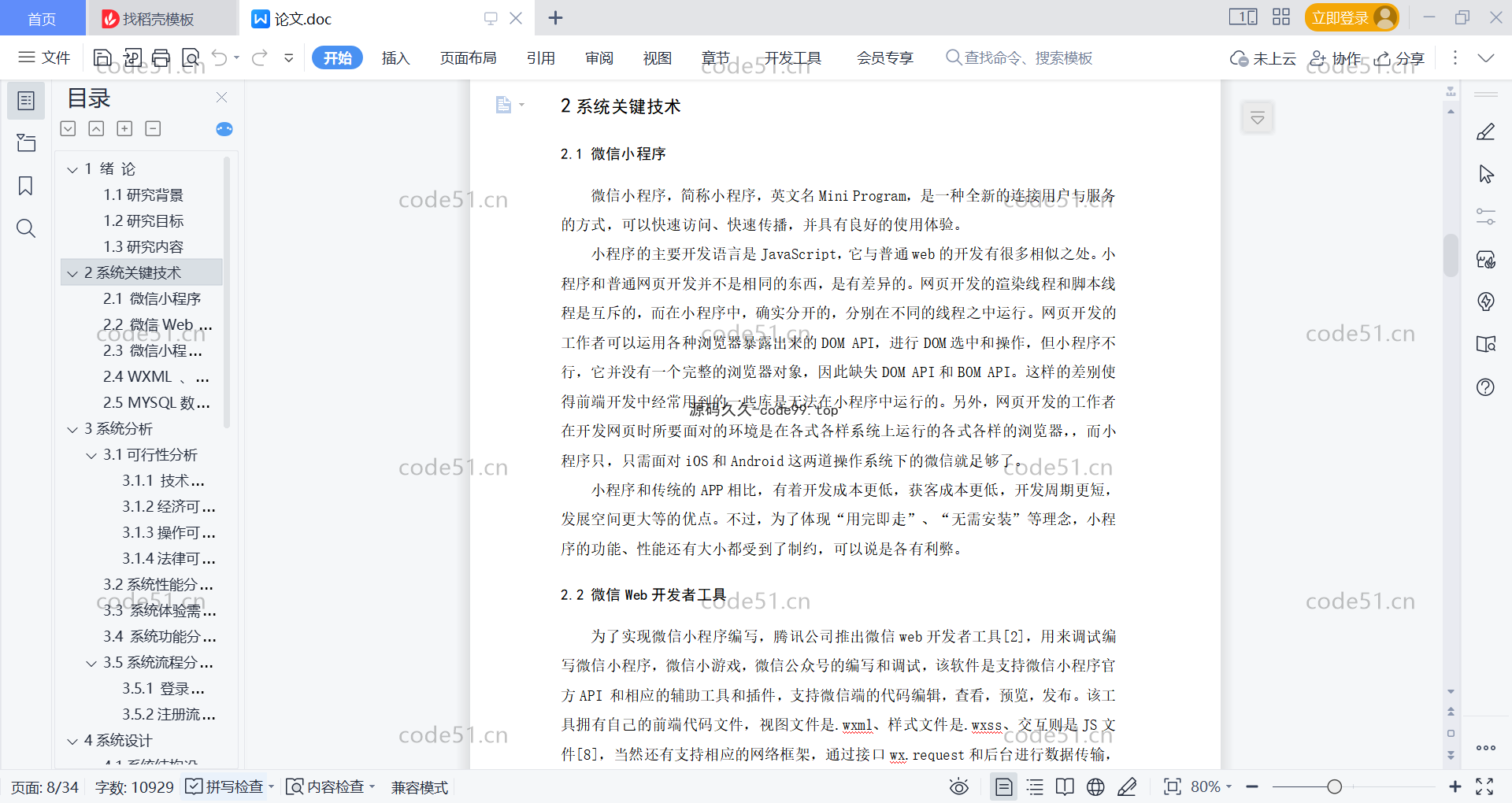This screenshot has width=1512, height=803.
Task: Click the settings sliders icon in right sidebar
Action: tap(1486, 216)
